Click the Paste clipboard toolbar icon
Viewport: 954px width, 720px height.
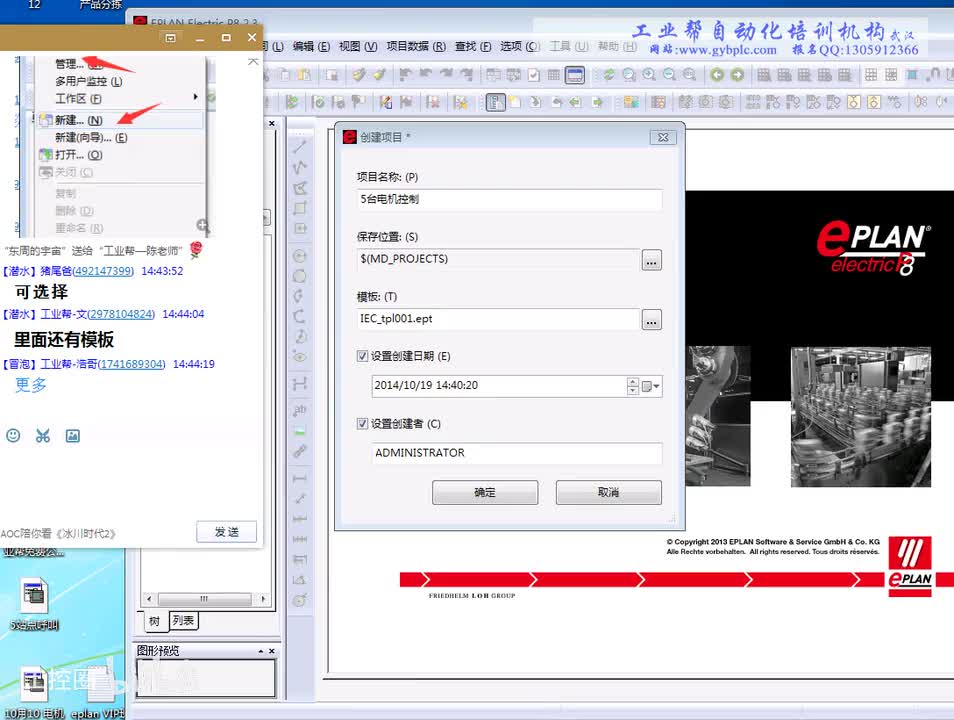click(x=304, y=75)
